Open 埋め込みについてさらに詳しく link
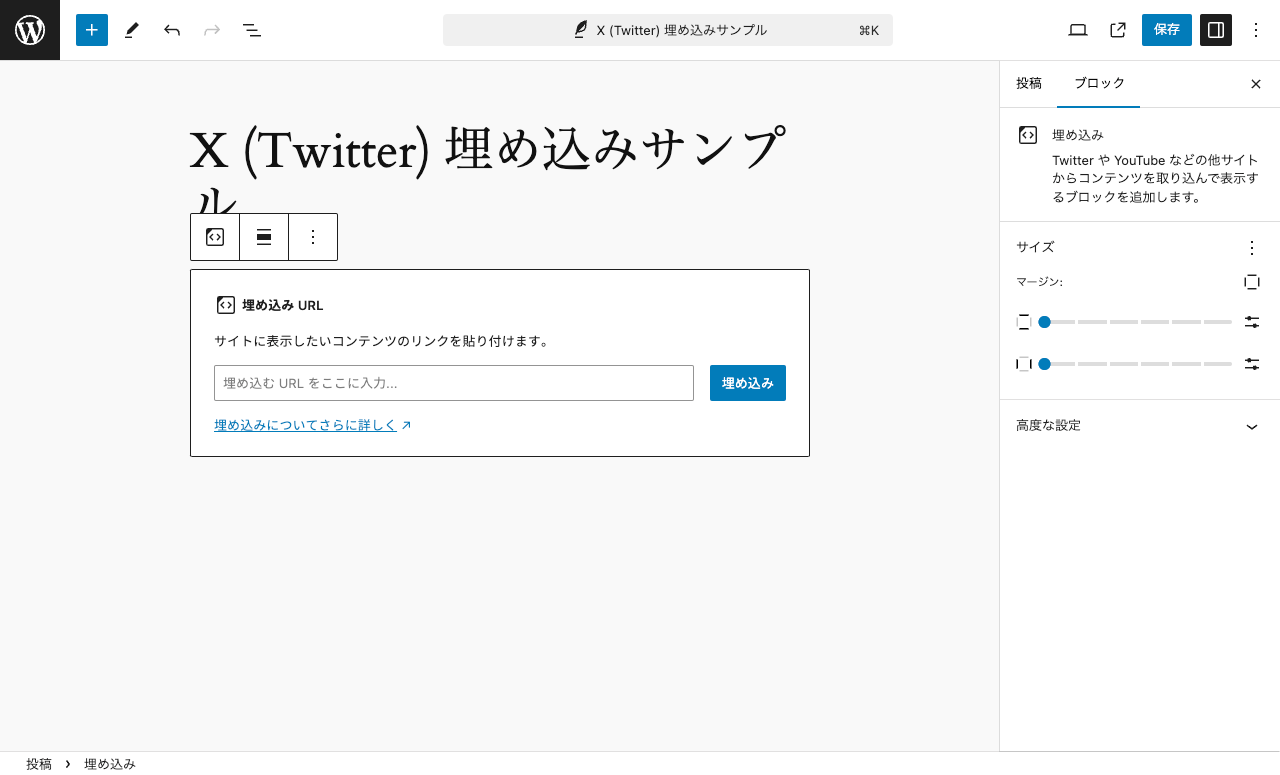 click(313, 425)
